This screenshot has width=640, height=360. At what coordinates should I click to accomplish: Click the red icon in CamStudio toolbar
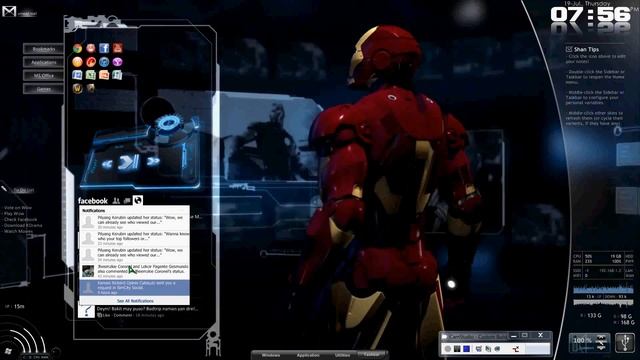(516, 349)
